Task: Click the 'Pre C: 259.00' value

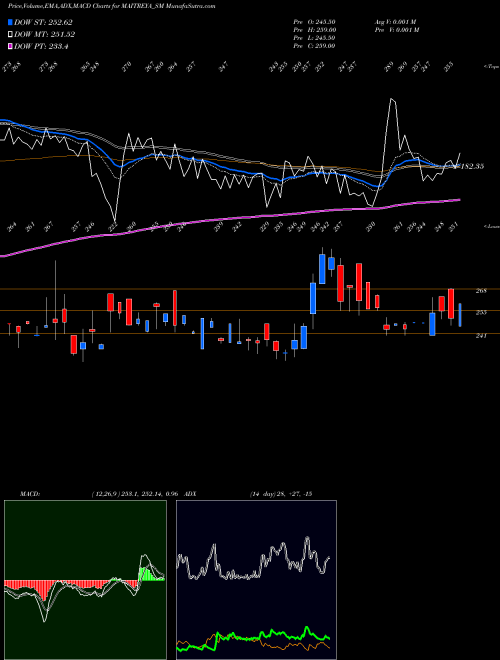Action: [314, 46]
